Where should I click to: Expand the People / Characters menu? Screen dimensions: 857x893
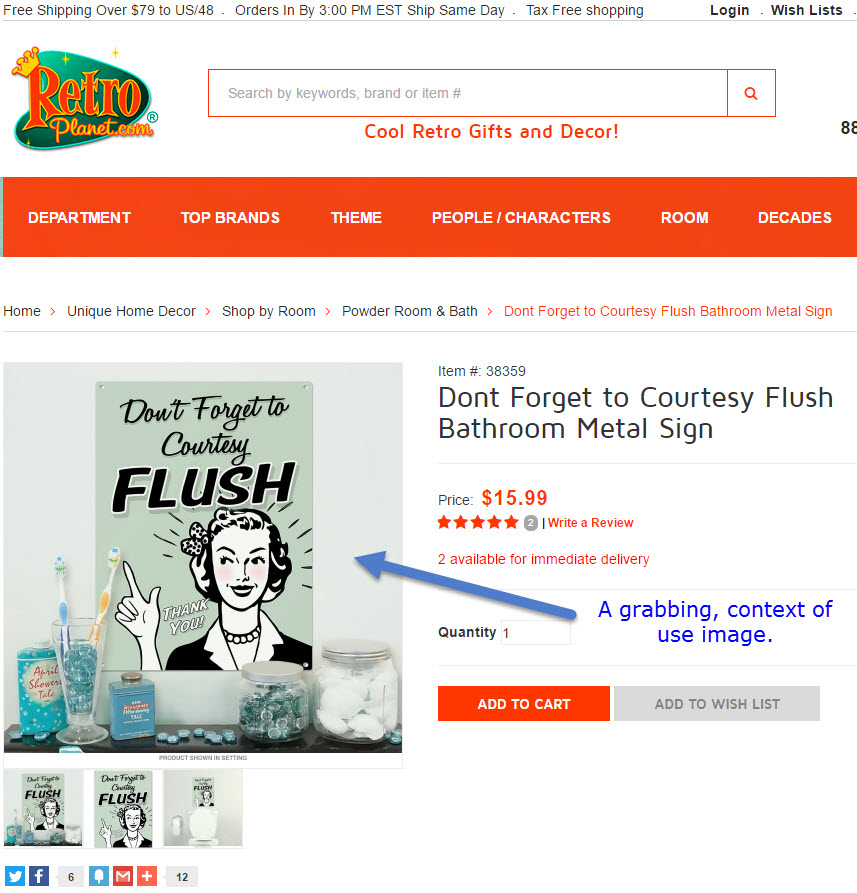click(521, 218)
